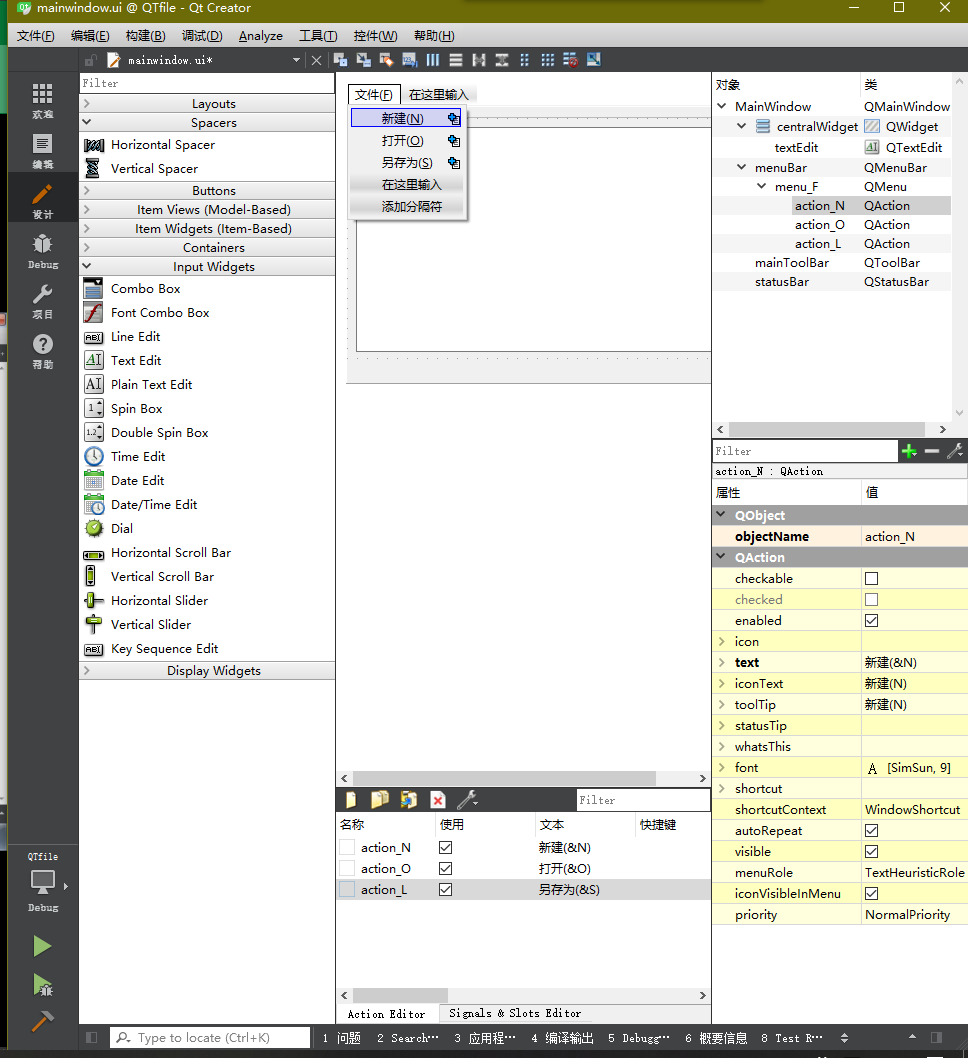Start debugging with the Run-with-bug icon
Screen dimensions: 968x1058
click(42, 985)
